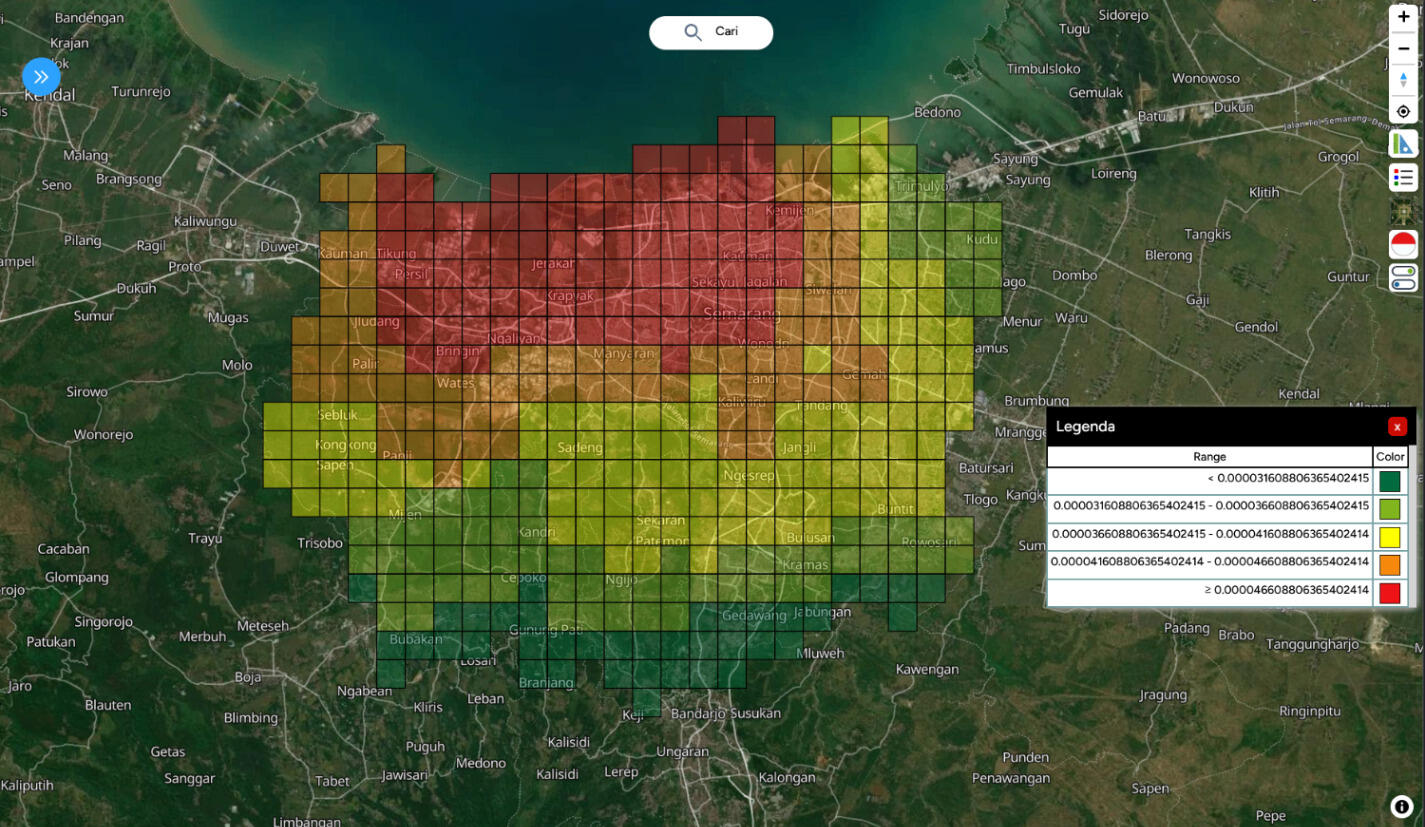Click the orange legend color swatch

tap(1389, 565)
